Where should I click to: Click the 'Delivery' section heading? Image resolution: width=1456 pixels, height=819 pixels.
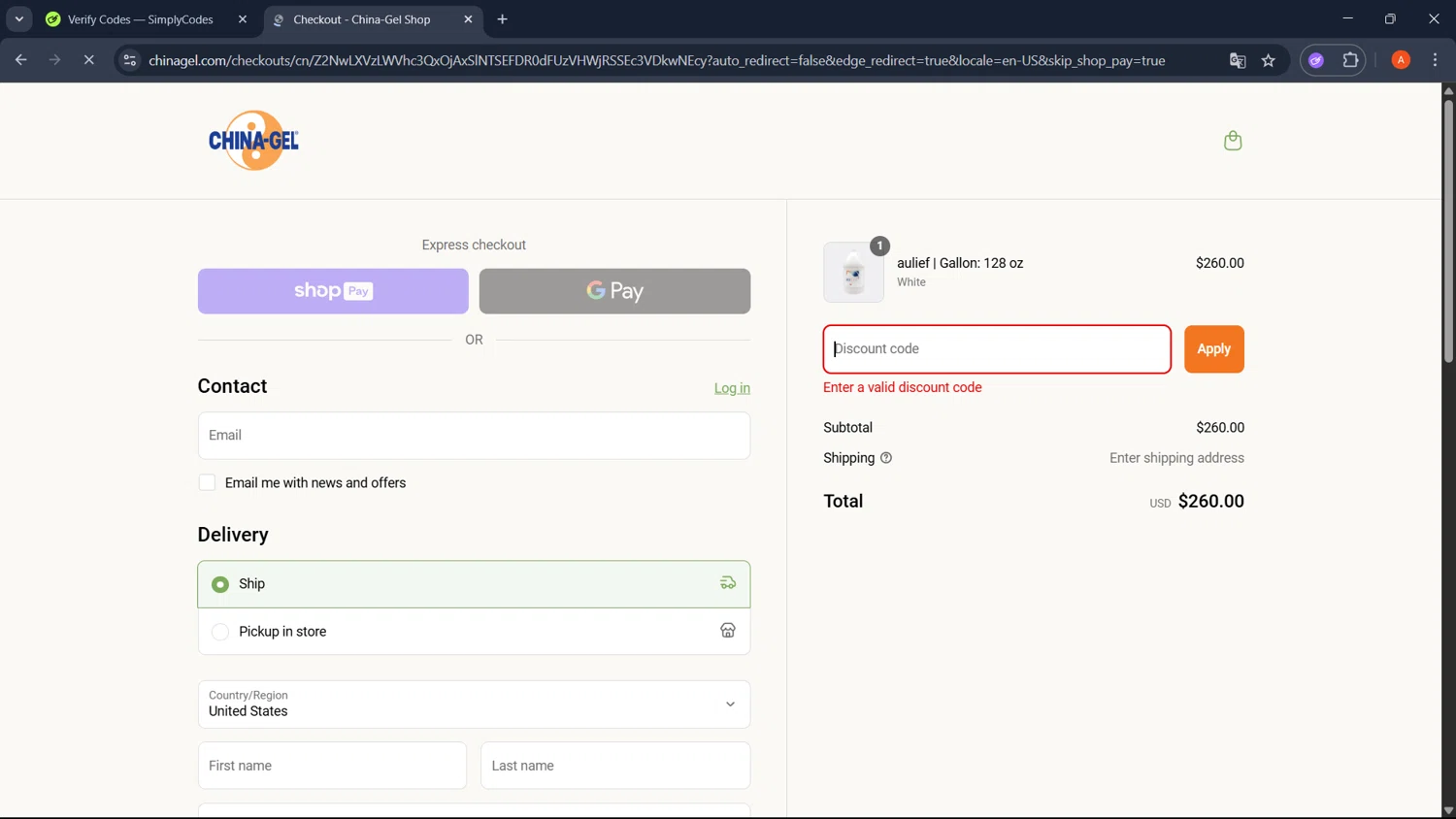tap(233, 535)
